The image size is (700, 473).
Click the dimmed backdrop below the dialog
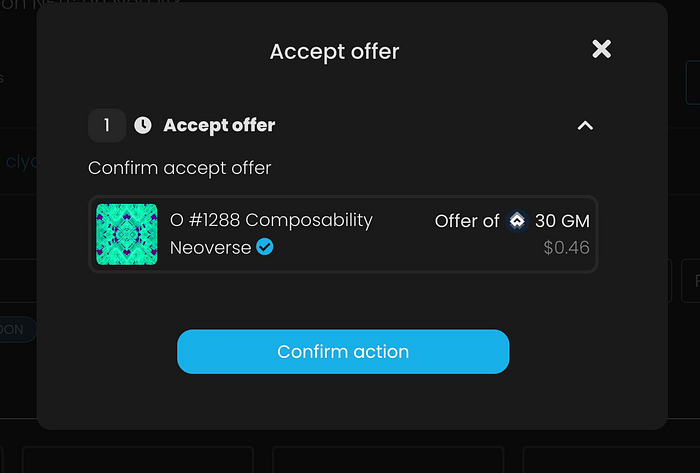350,450
